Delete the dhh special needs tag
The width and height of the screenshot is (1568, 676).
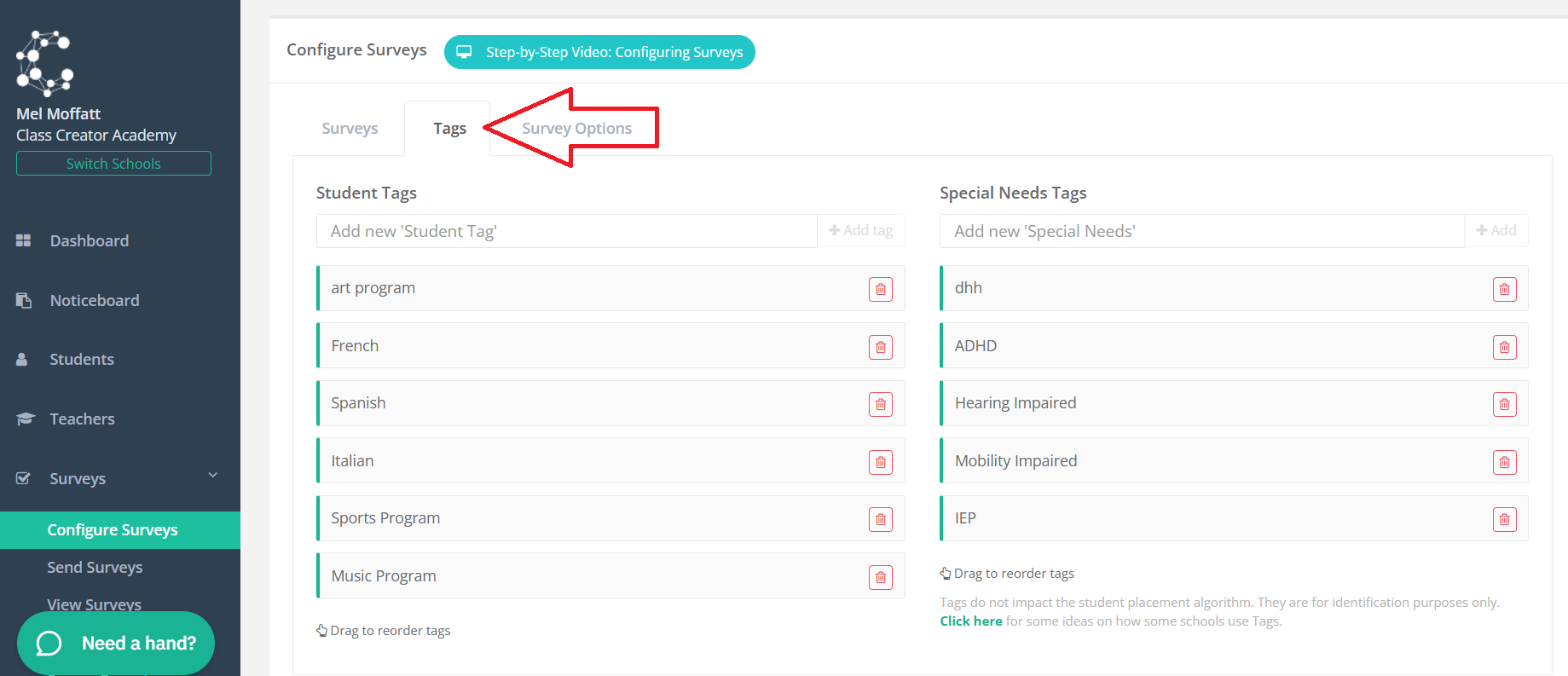coord(1505,289)
